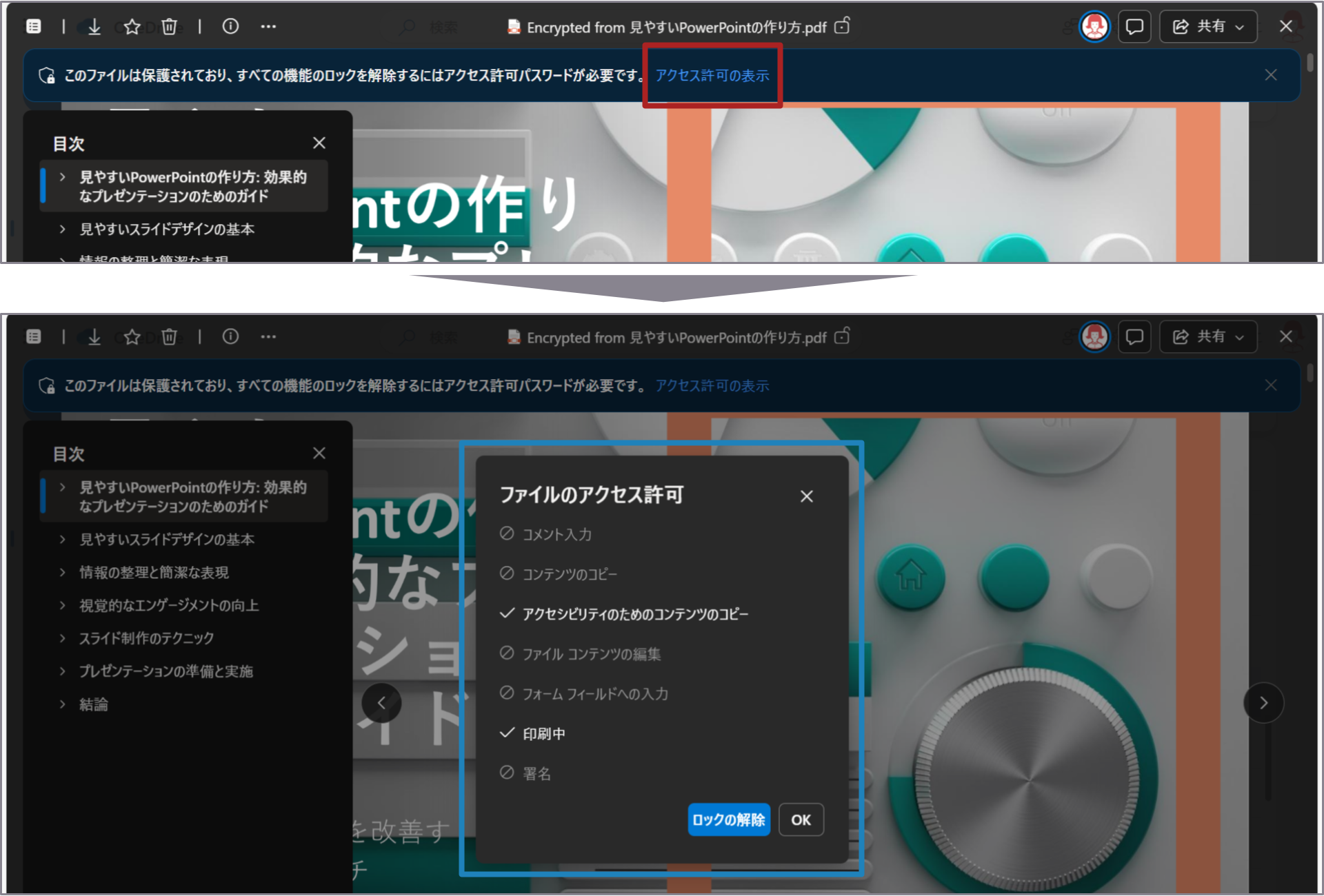Click the コンテンツのコピー permission item
1324x896 pixels.
tap(569, 574)
